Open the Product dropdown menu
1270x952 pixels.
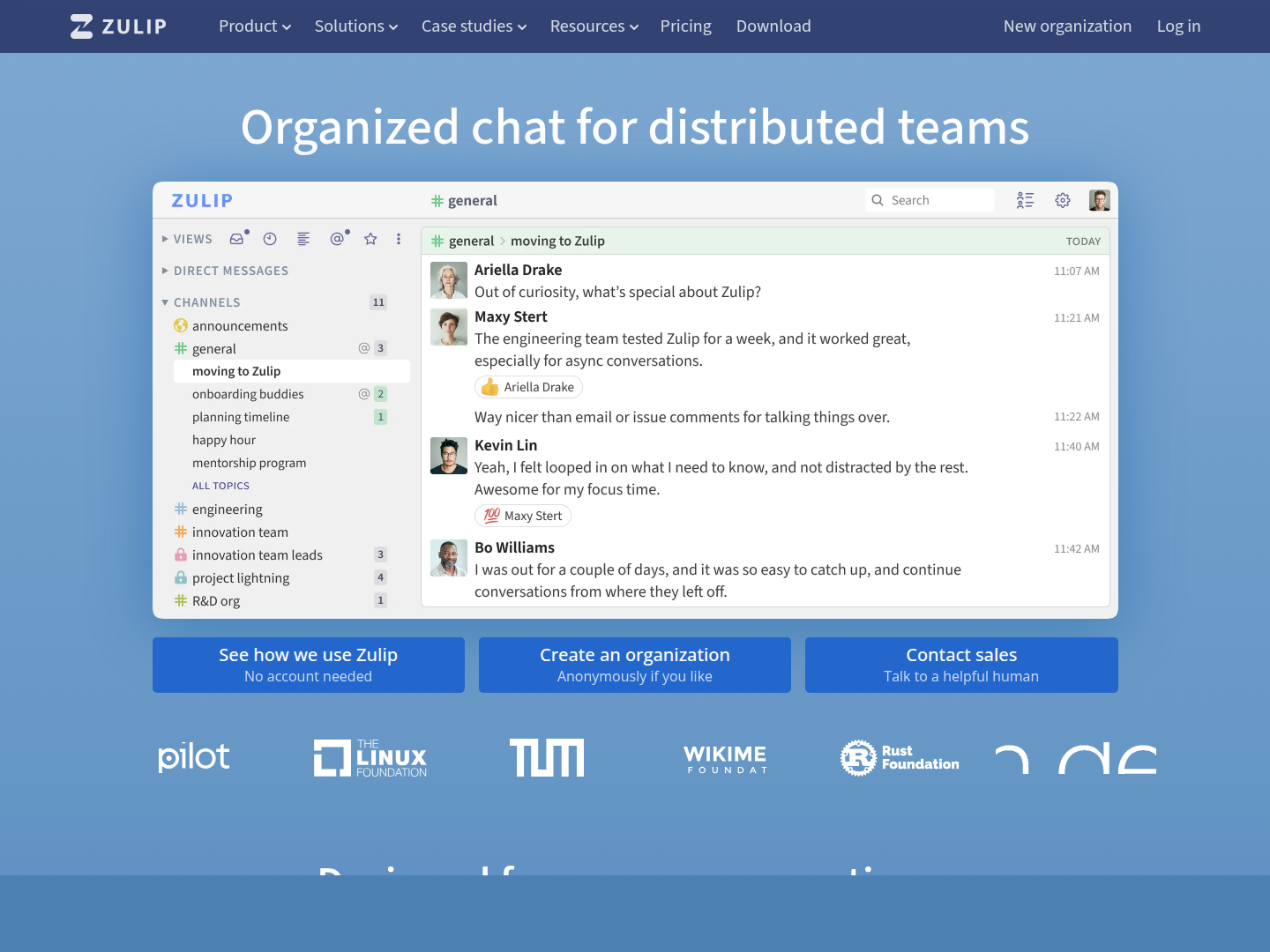[255, 26]
